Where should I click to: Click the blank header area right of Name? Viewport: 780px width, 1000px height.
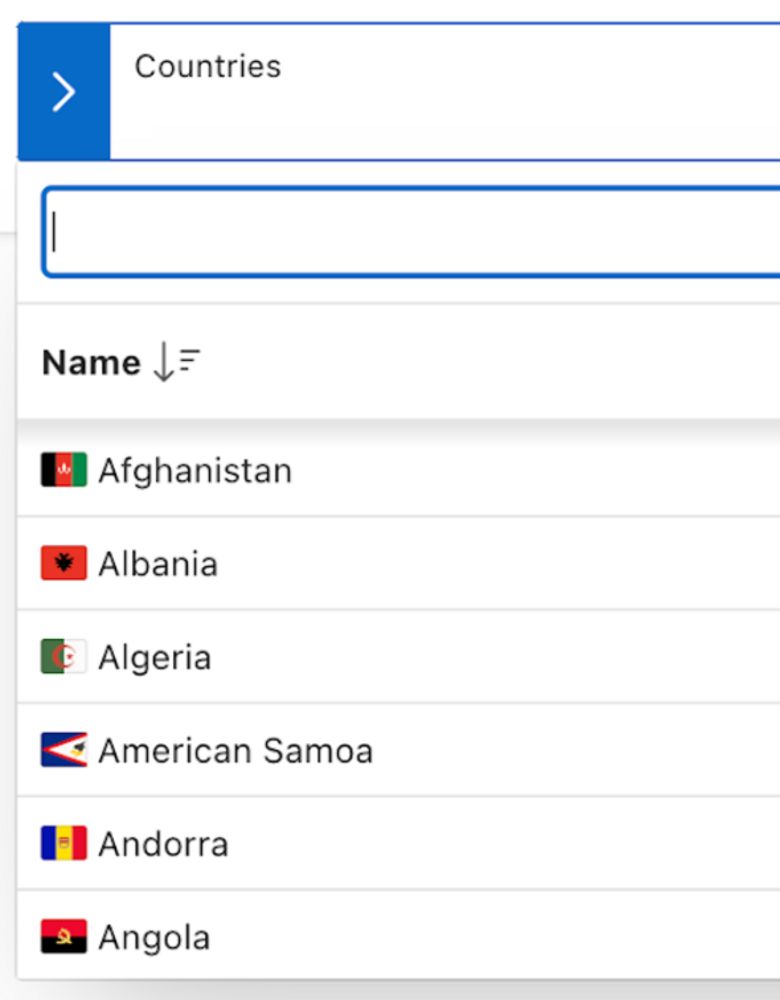(491, 362)
